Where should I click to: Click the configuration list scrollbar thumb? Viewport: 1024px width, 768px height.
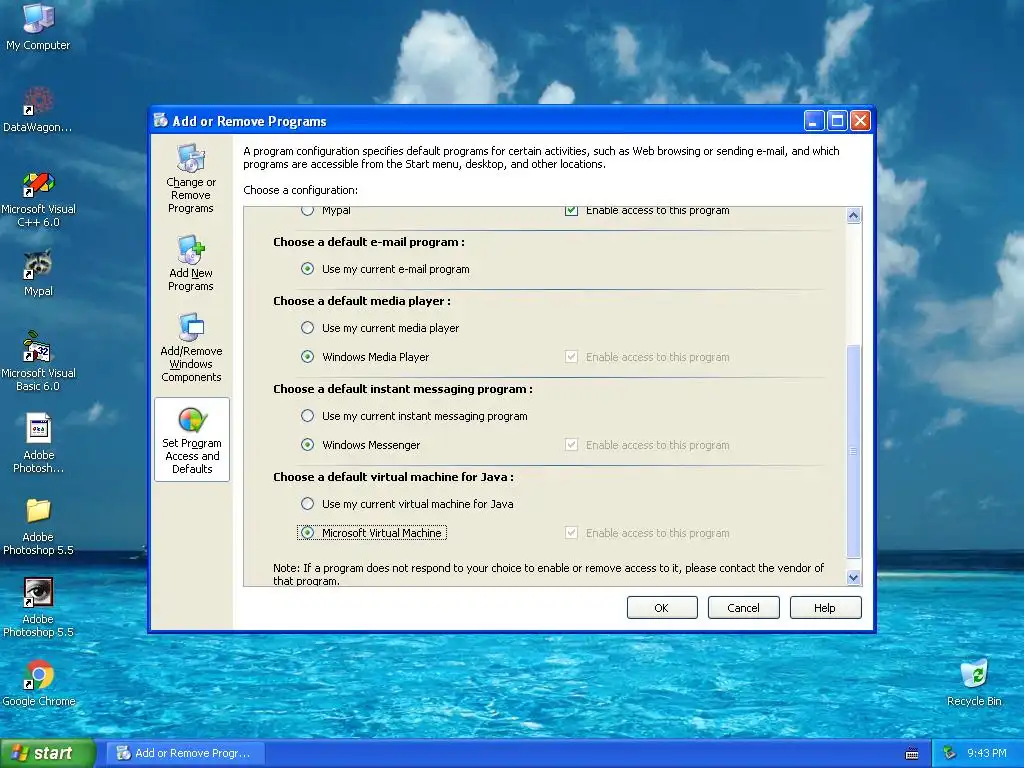(x=853, y=451)
